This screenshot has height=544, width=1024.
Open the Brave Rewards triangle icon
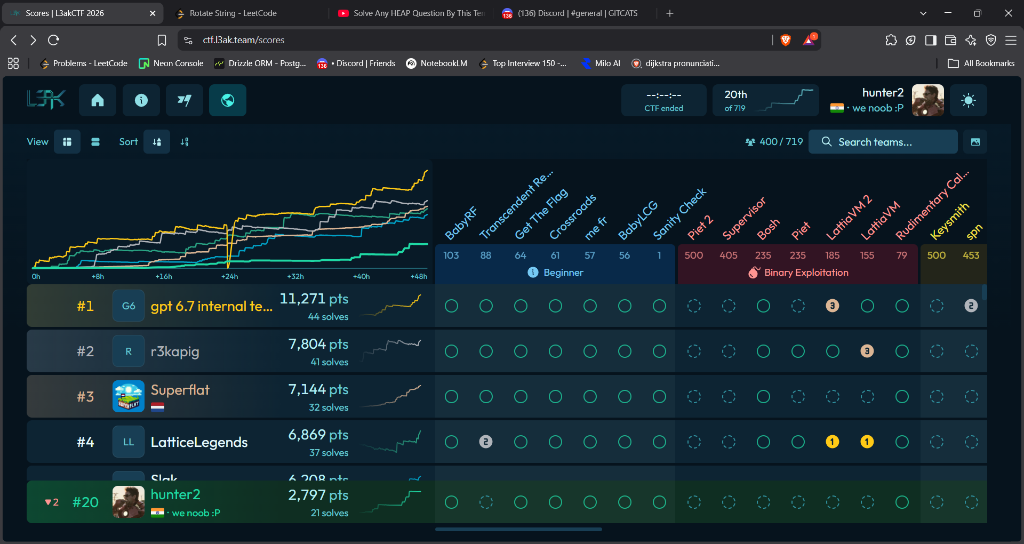809,40
